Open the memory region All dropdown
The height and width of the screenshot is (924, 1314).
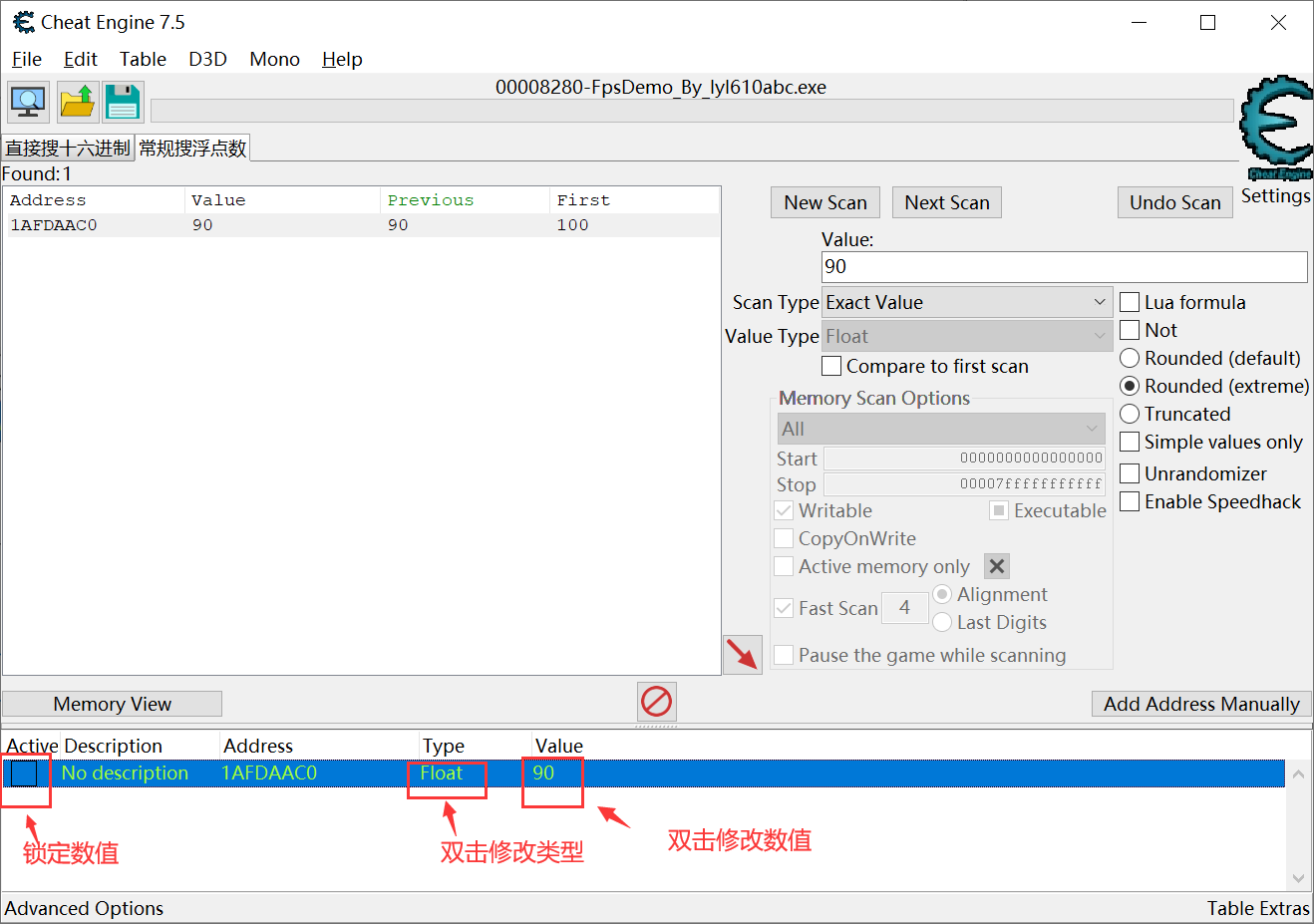click(x=940, y=429)
